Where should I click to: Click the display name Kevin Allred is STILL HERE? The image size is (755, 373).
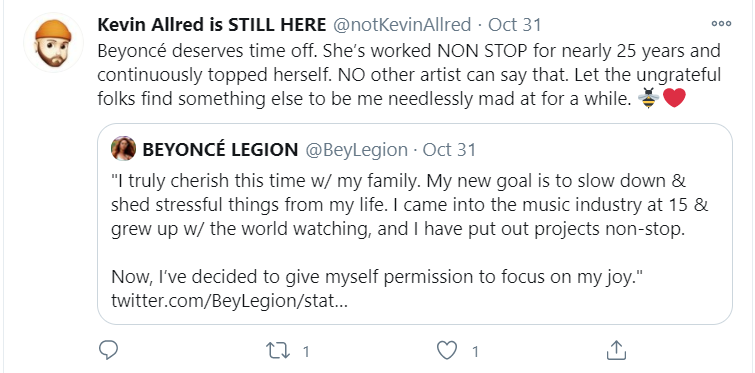coord(211,25)
